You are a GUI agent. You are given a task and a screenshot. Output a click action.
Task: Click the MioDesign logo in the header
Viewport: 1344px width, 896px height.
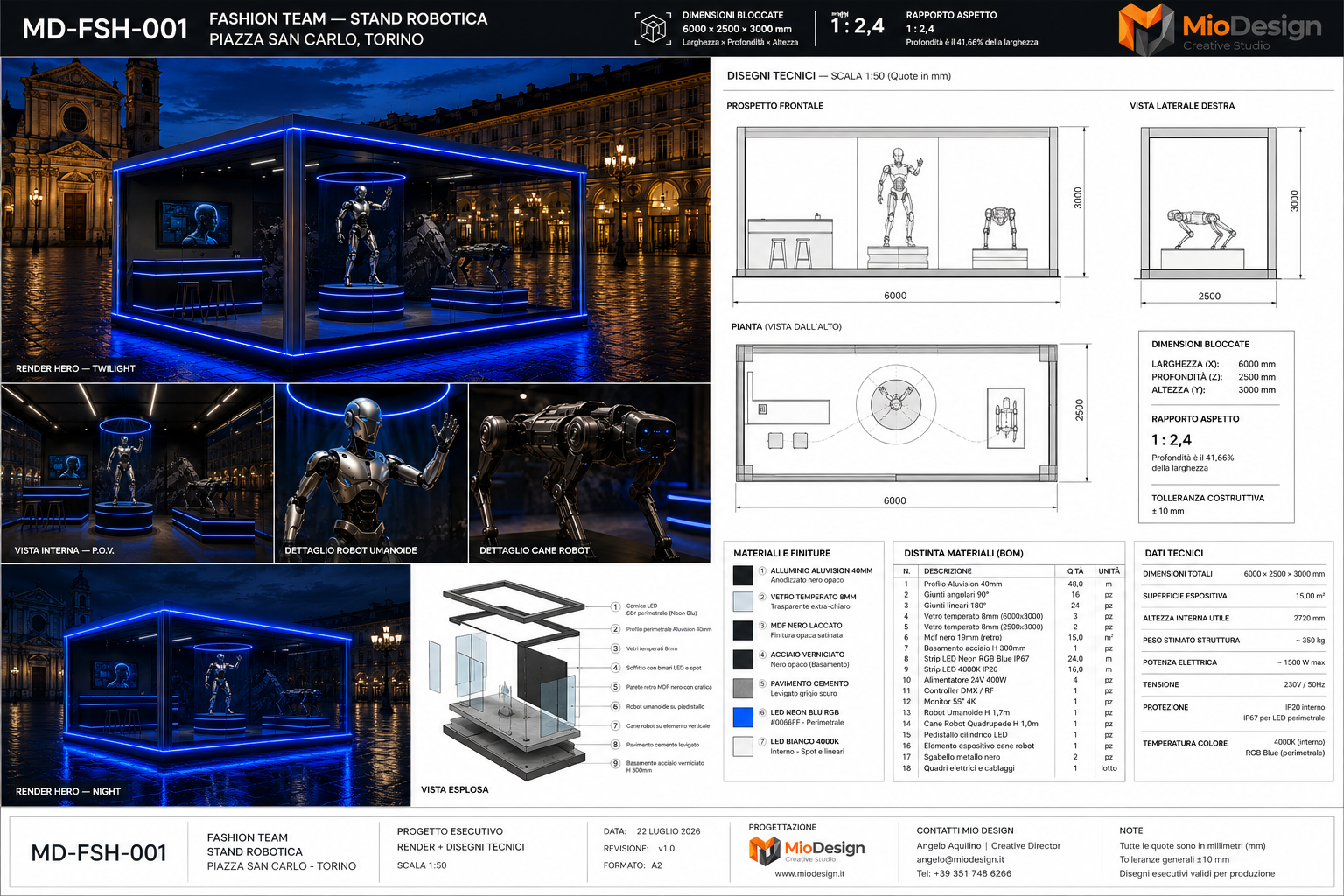[x=1220, y=29]
